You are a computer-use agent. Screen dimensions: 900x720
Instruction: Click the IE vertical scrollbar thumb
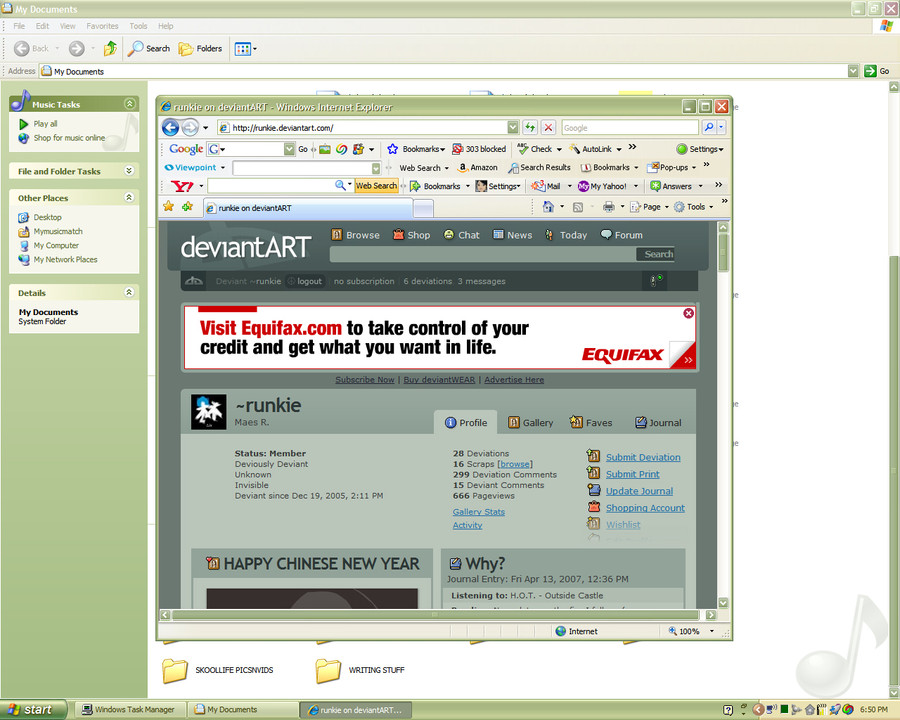pyautogui.click(x=723, y=251)
